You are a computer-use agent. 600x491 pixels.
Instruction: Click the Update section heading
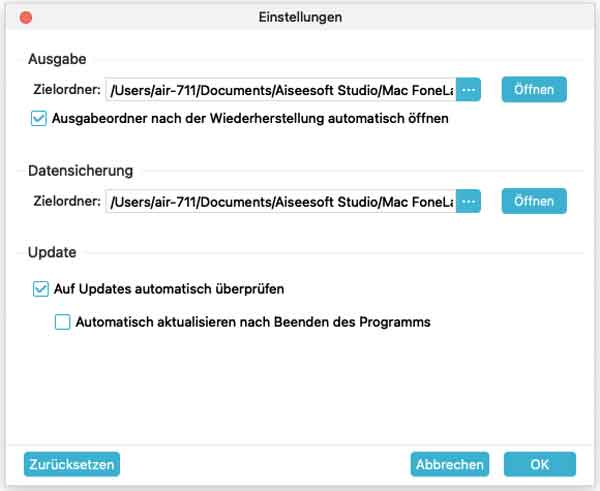point(52,252)
